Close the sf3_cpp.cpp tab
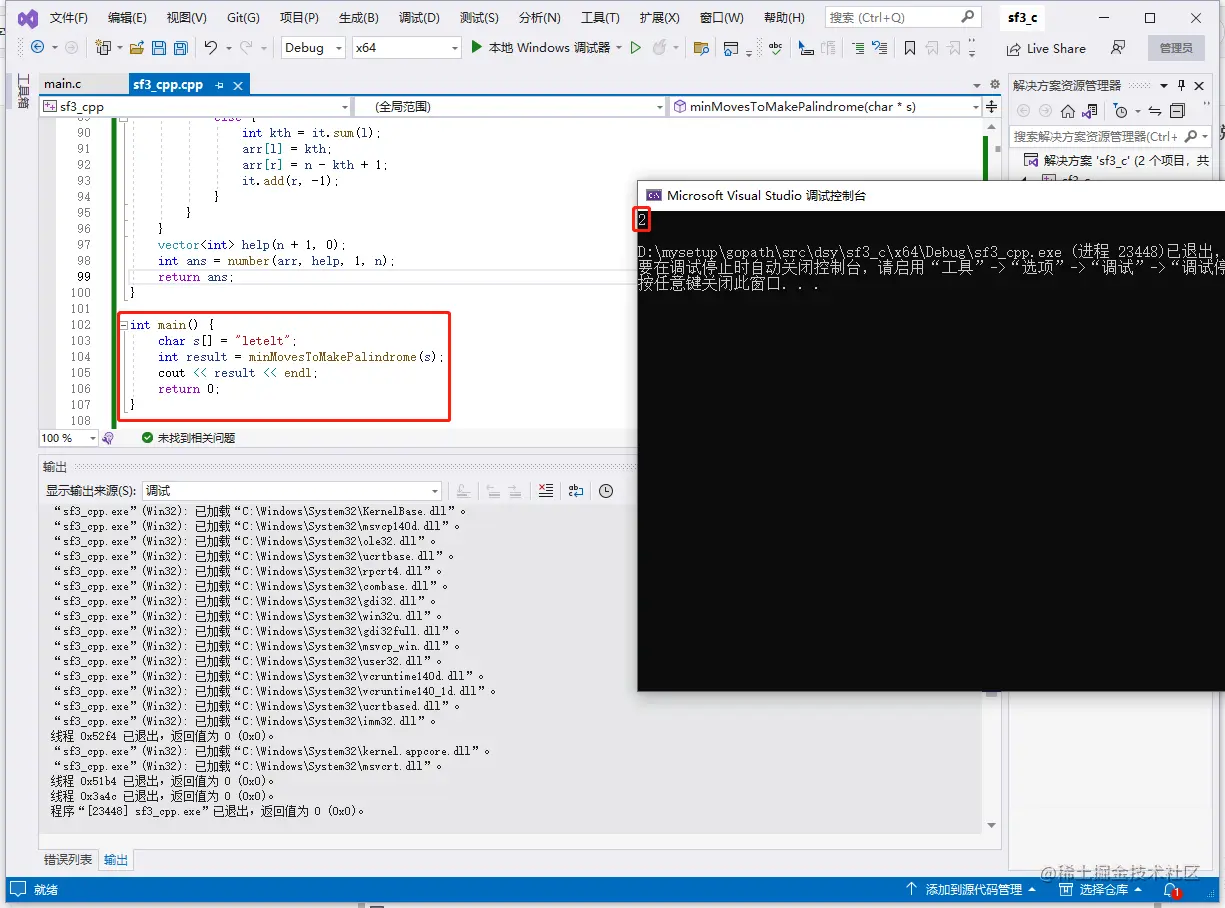This screenshot has height=908, width=1225. [x=238, y=85]
